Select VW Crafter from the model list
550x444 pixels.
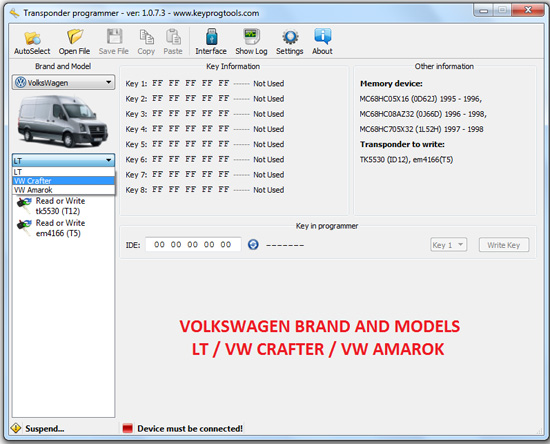coord(63,181)
